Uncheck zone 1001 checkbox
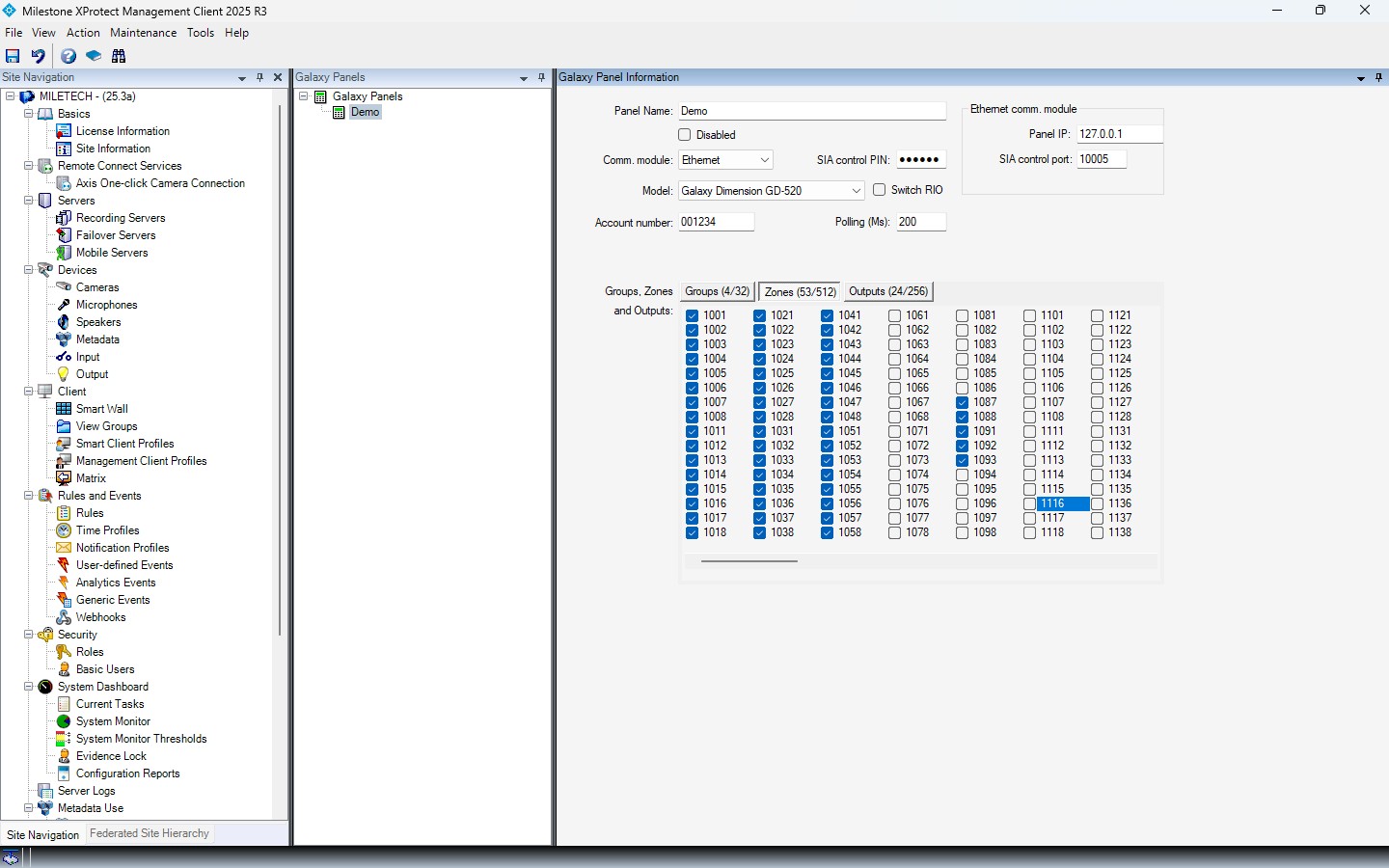This screenshot has width=1389, height=868. point(692,315)
